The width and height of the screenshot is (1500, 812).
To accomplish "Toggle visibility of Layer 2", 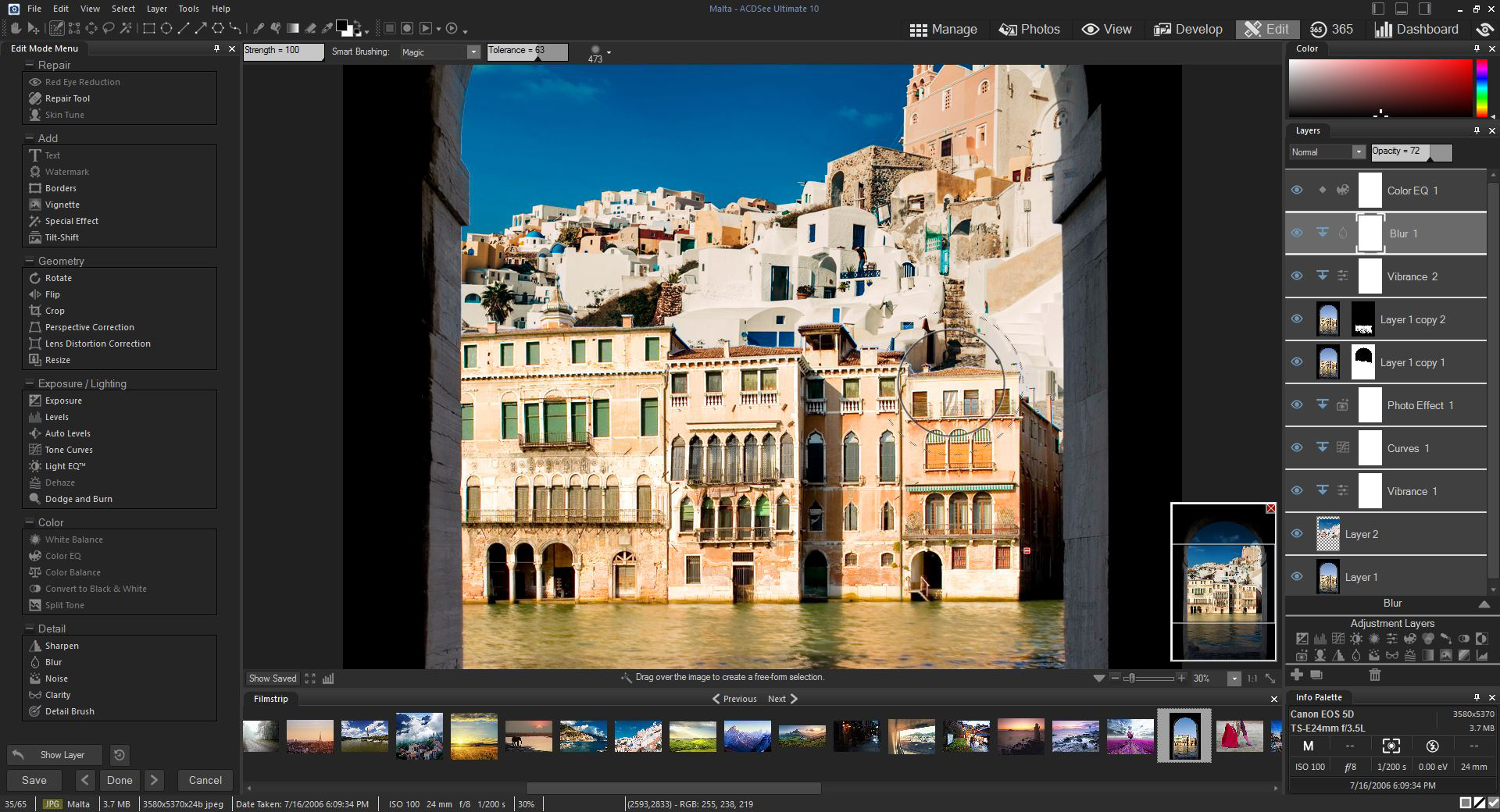I will click(1297, 534).
